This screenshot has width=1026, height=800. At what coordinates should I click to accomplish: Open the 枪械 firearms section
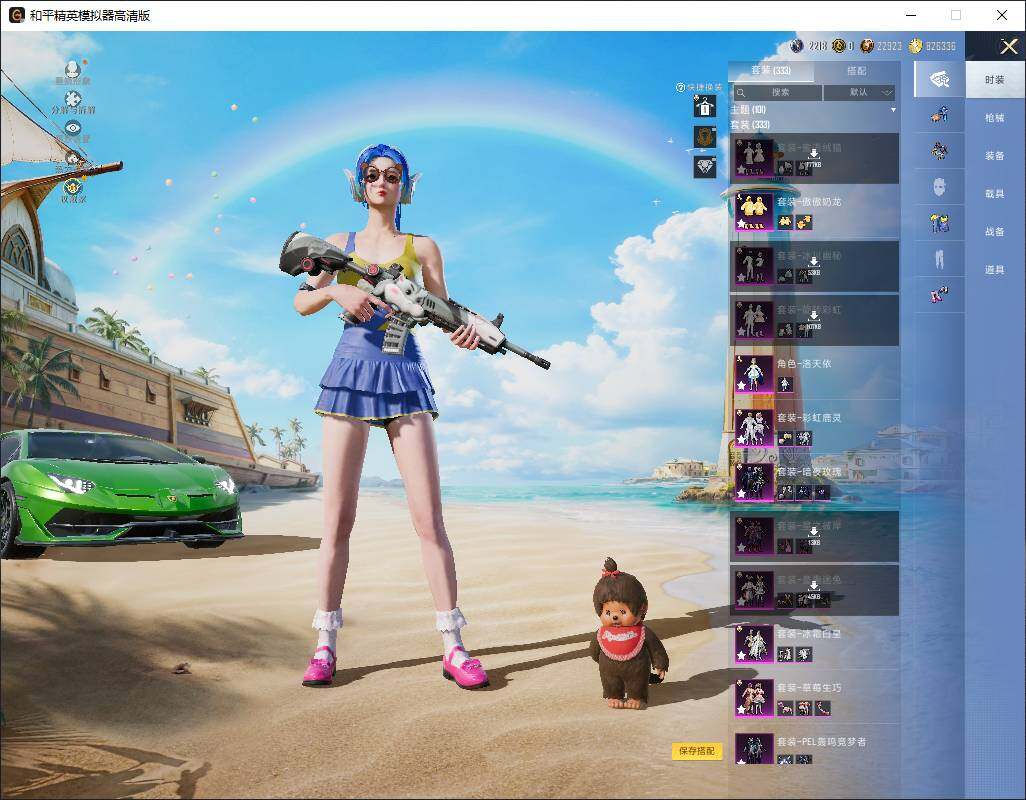[x=995, y=118]
